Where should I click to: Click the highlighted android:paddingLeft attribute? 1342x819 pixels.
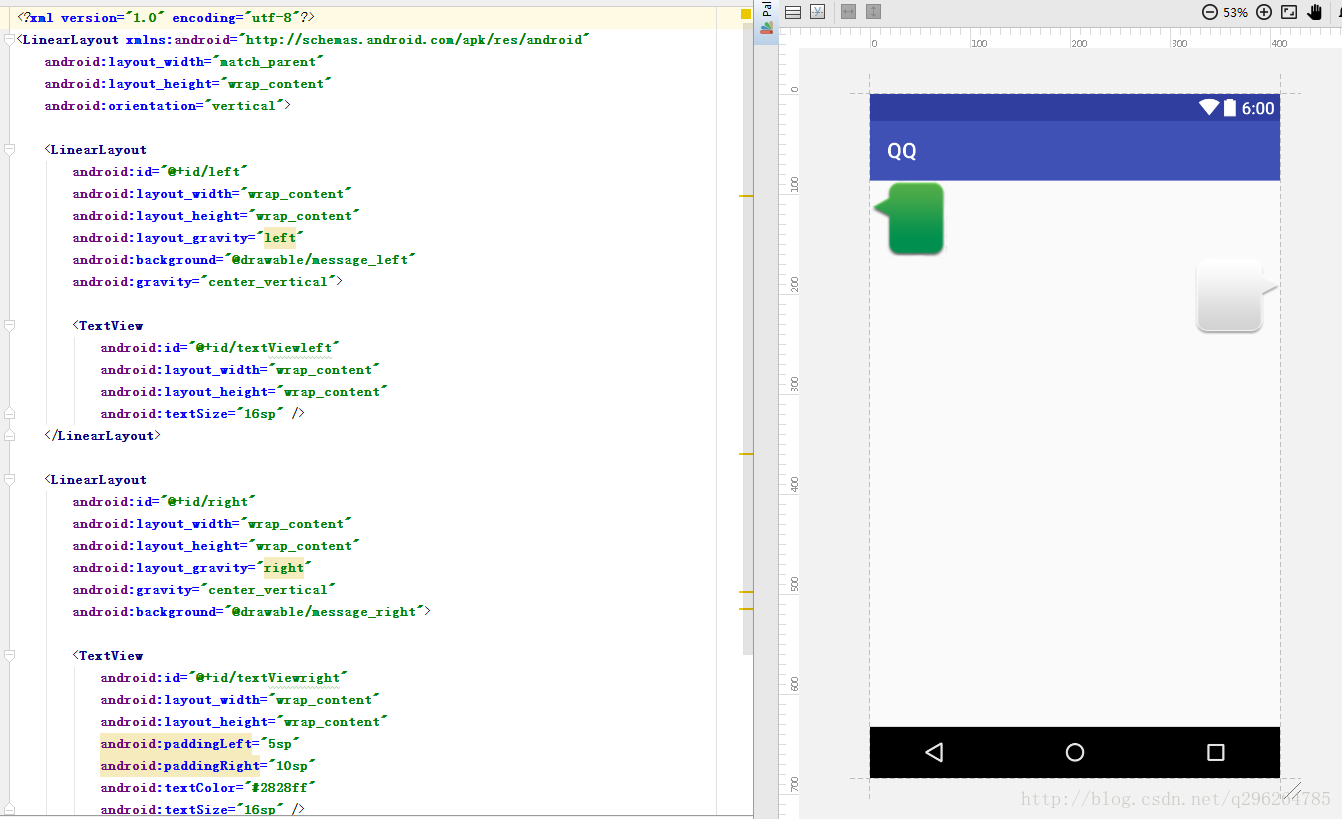coord(176,744)
